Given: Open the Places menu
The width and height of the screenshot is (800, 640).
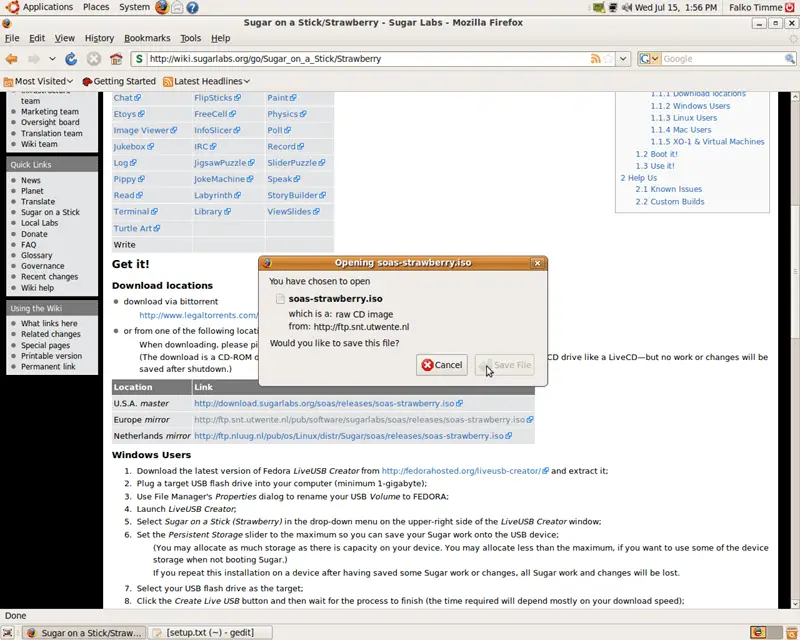Looking at the screenshot, I should click(x=96, y=7).
